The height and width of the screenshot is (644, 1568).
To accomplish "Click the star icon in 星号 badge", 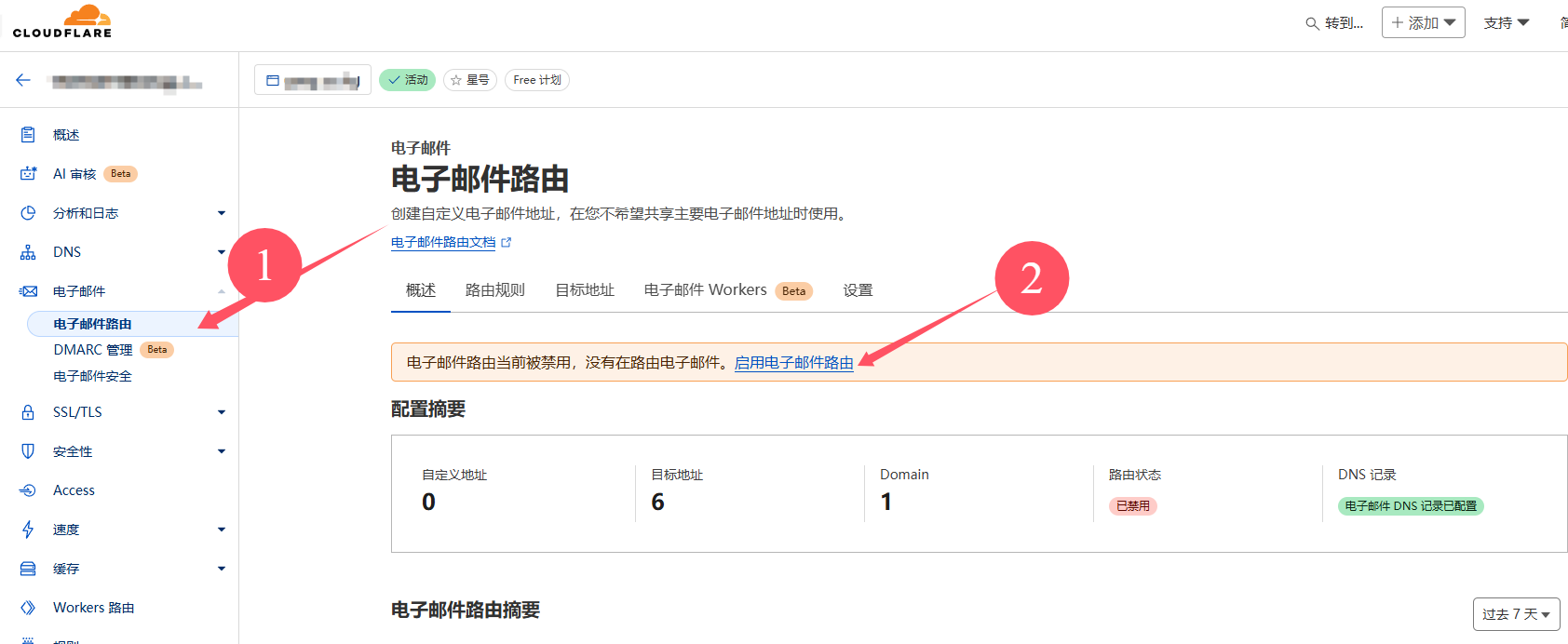I will point(456,80).
